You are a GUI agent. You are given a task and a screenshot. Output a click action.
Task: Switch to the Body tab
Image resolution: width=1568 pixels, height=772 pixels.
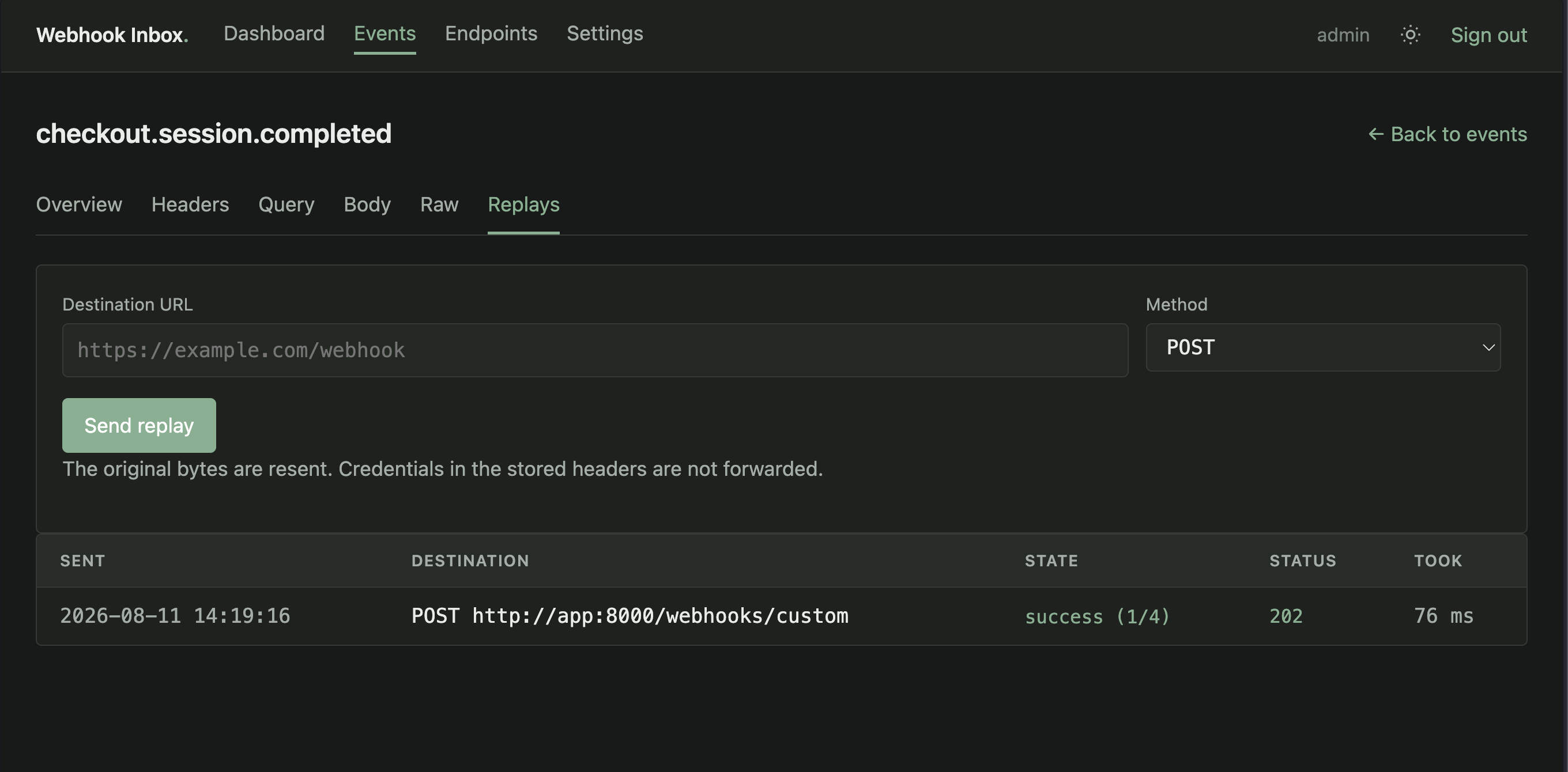point(367,205)
